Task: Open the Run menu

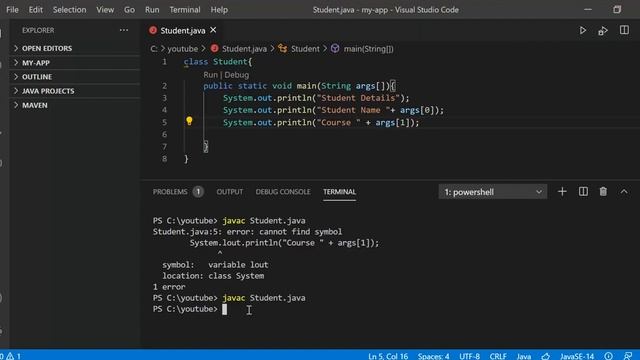Action: click(152, 9)
